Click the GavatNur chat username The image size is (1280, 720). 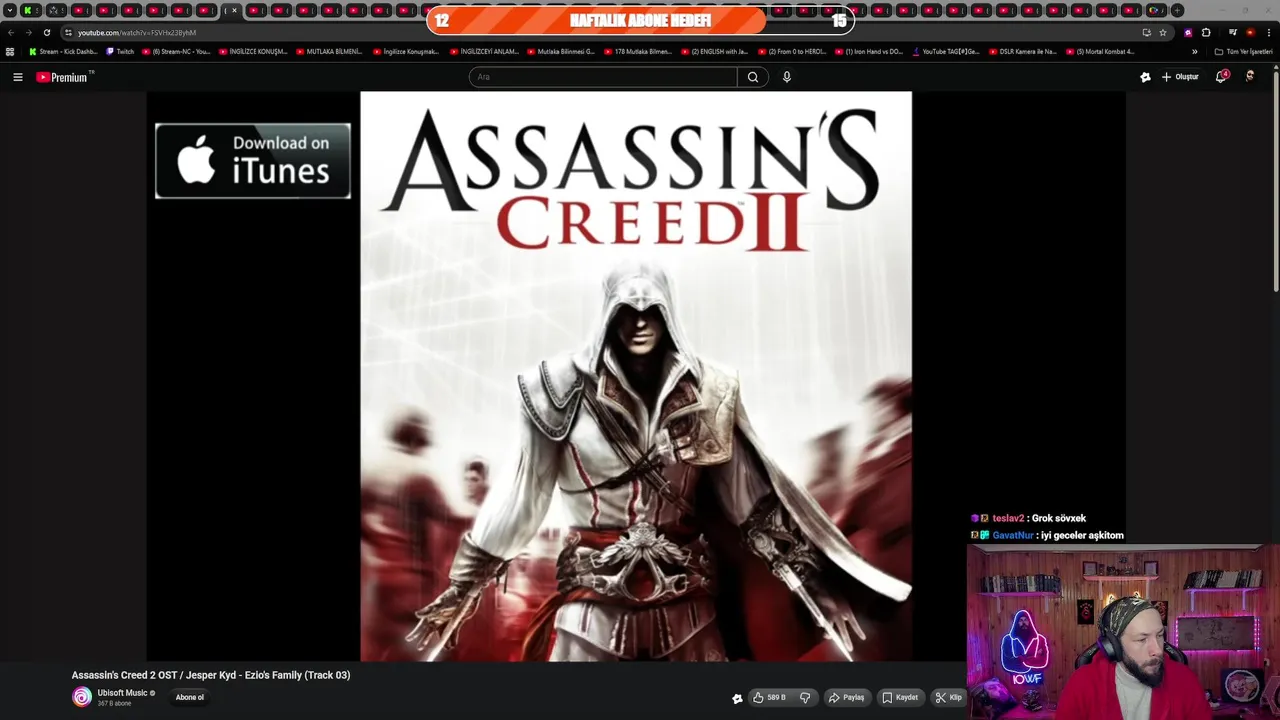coord(1012,535)
